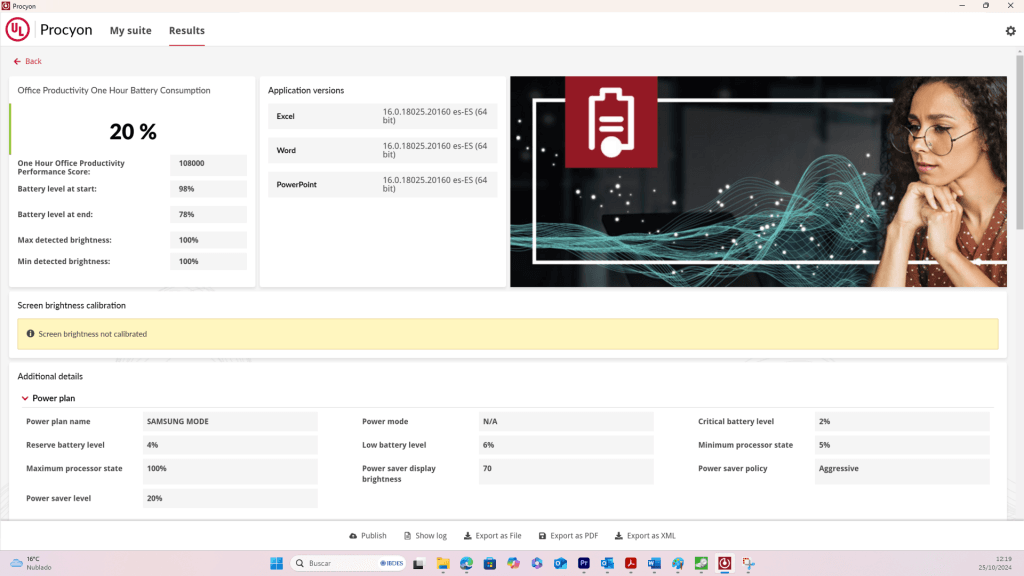Click the Maximum processor state 100% value
This screenshot has width=1024, height=576.
(230, 472)
